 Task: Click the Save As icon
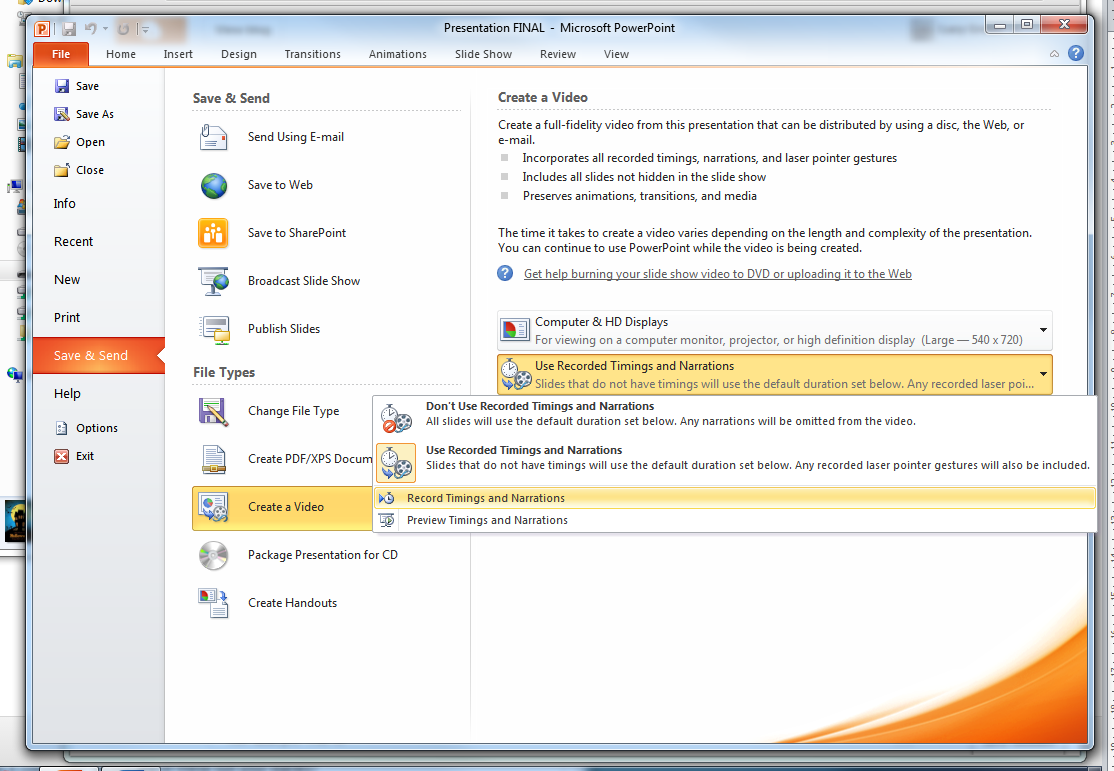pyautogui.click(x=62, y=114)
